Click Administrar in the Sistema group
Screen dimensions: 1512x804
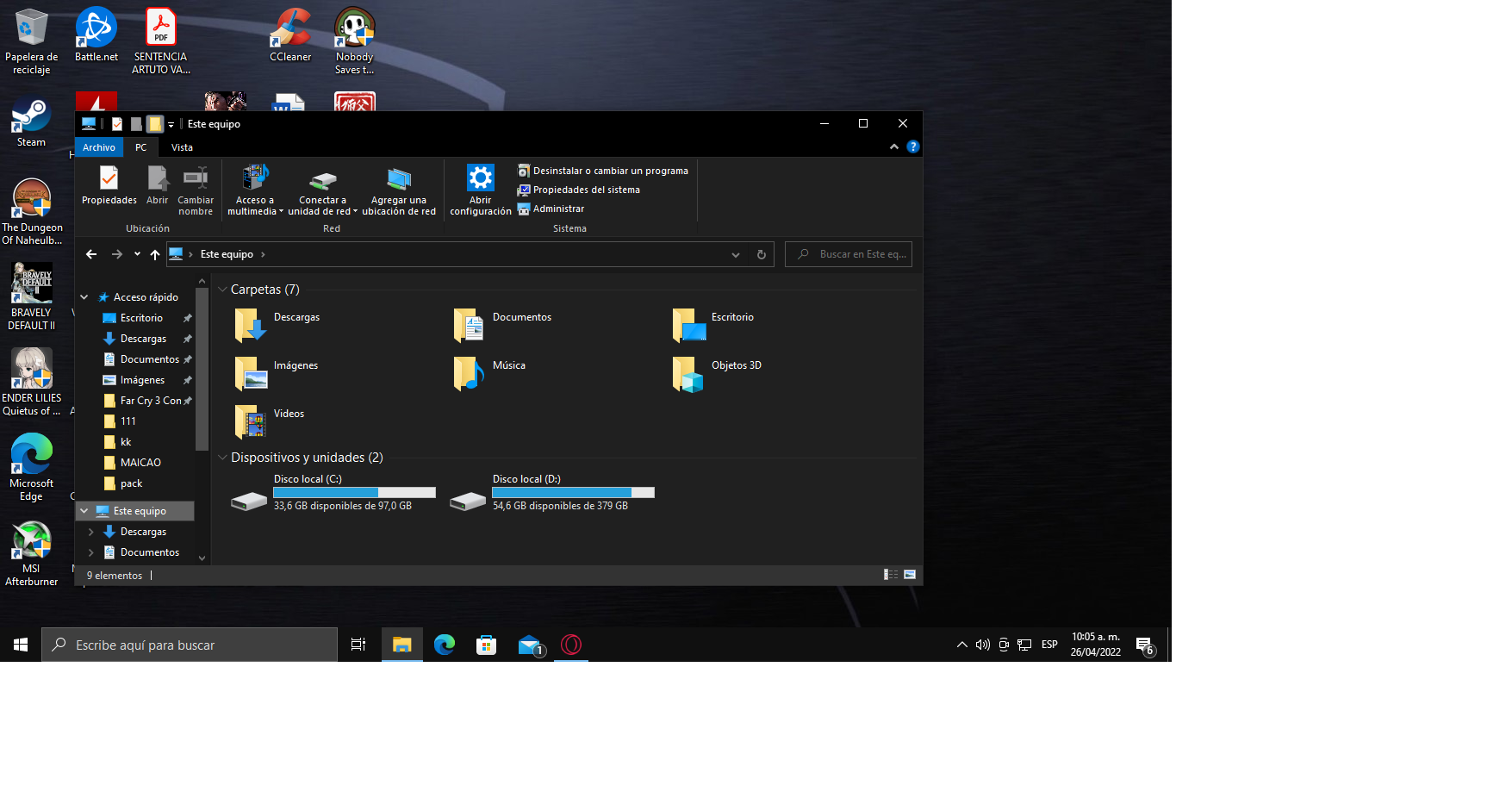tap(551, 209)
